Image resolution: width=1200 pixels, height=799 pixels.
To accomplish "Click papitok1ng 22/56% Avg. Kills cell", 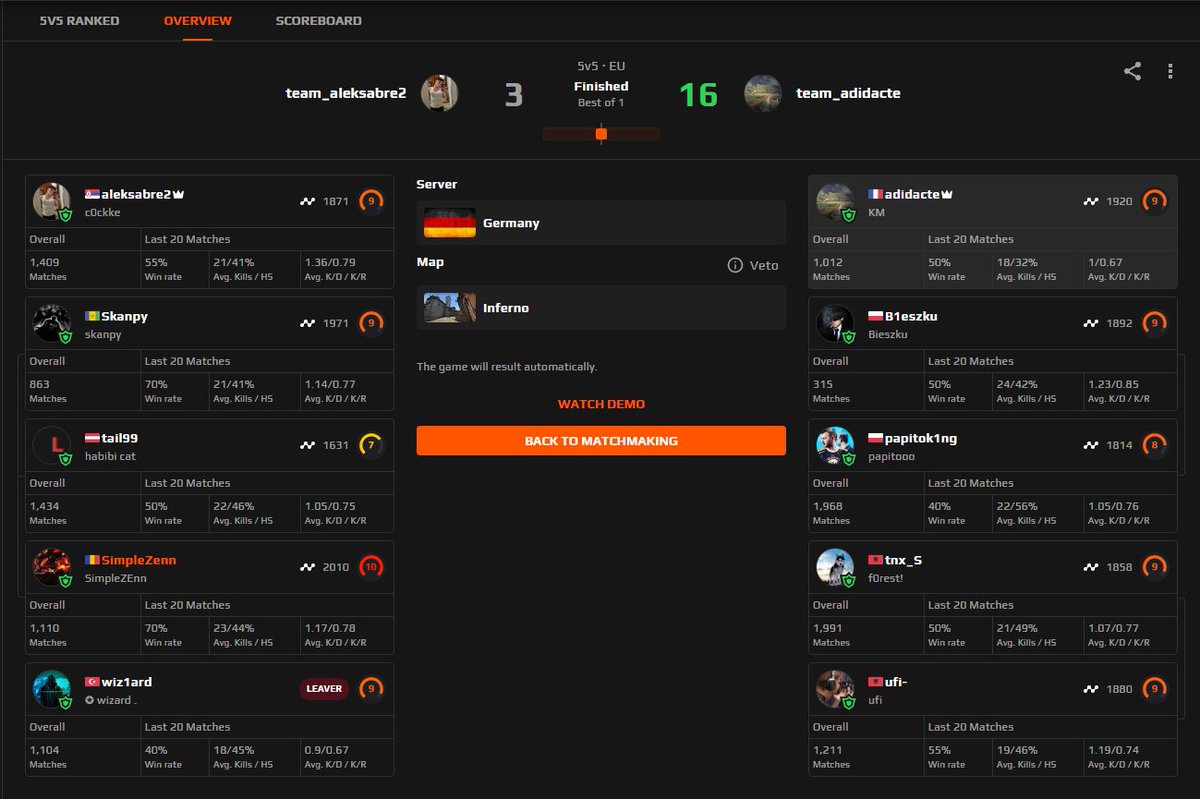I will [1037, 512].
